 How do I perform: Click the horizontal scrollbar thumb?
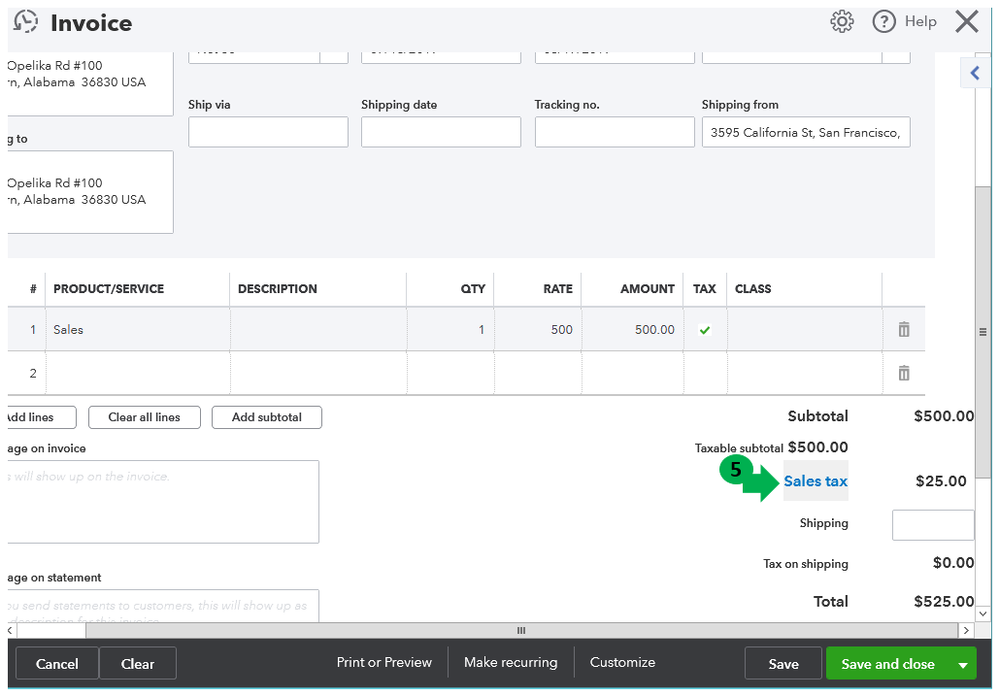point(521,631)
